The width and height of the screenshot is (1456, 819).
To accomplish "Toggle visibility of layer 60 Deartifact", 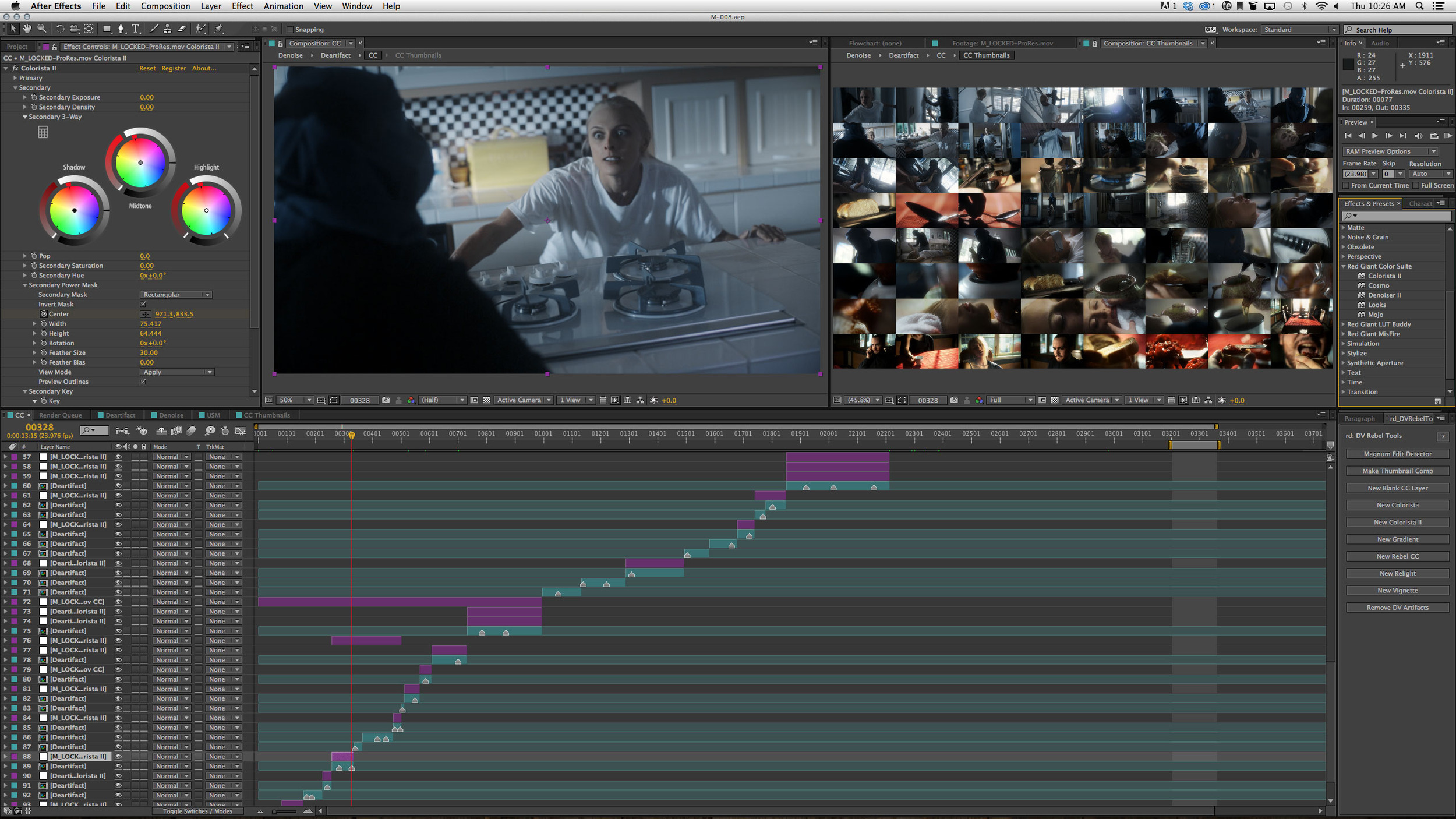I will (118, 486).
